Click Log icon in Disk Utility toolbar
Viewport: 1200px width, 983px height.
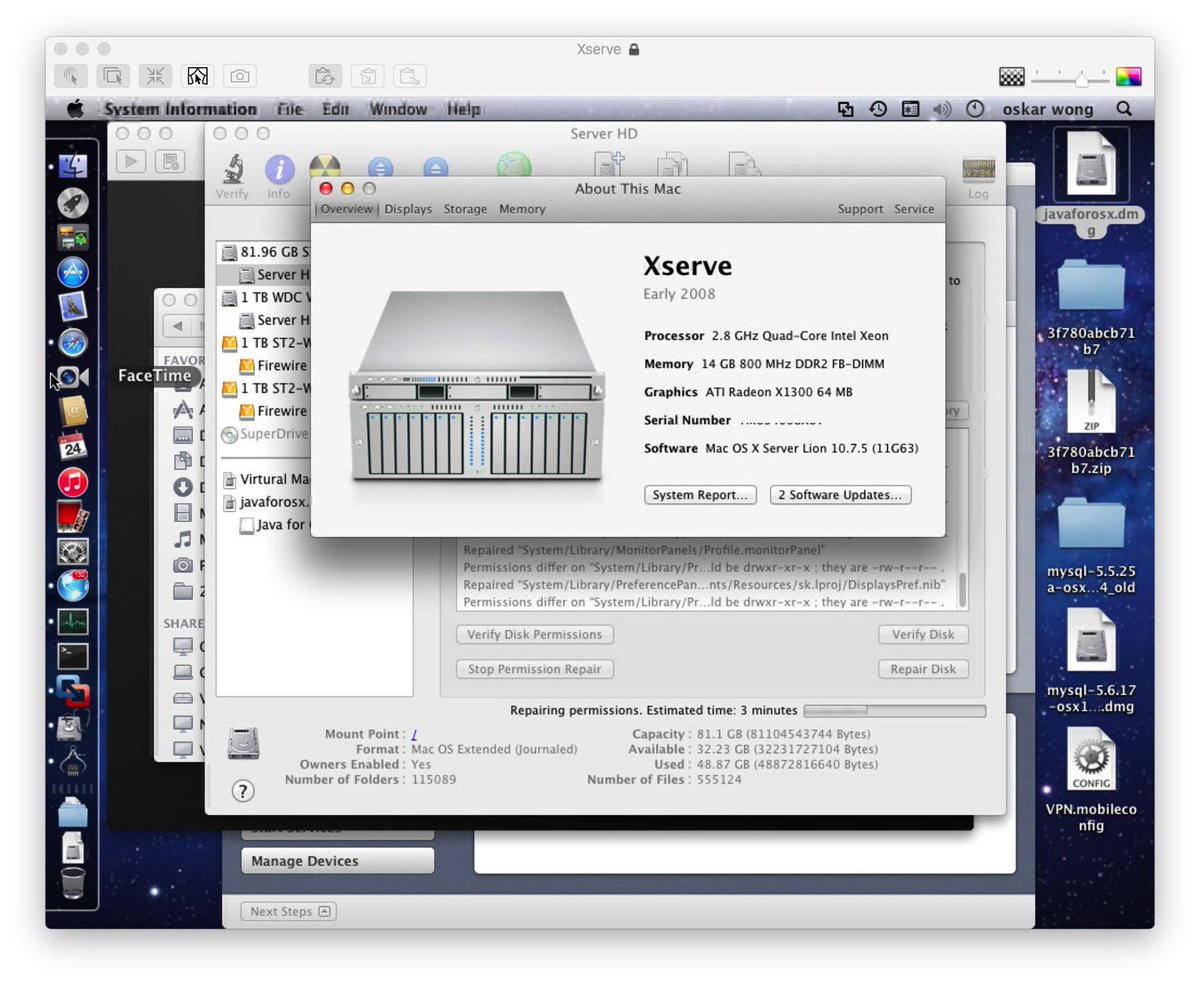[978, 178]
